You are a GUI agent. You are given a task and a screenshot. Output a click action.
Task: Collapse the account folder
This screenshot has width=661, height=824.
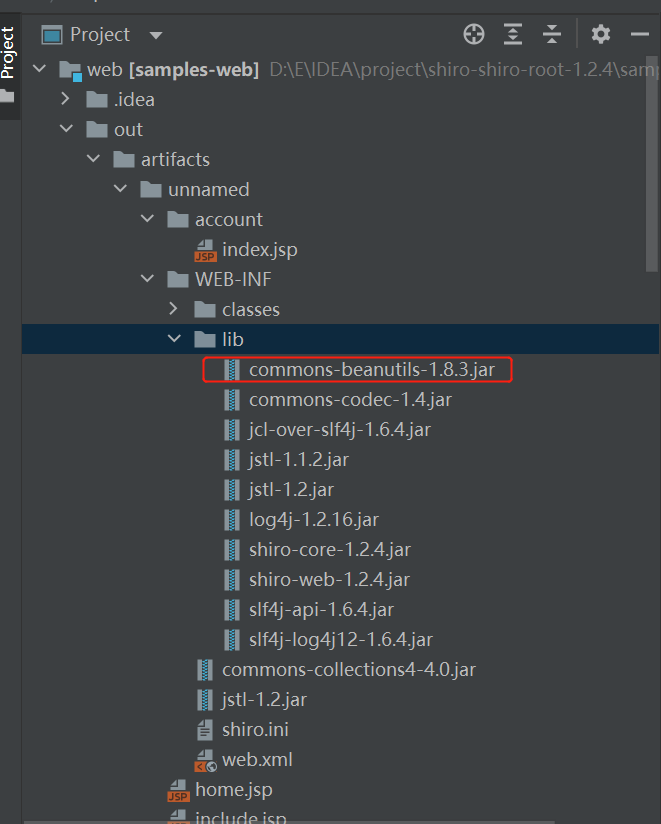coord(147,218)
